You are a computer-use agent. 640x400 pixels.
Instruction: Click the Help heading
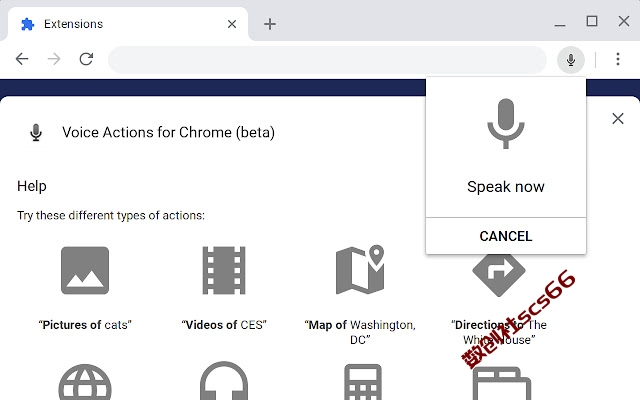pyautogui.click(x=32, y=186)
